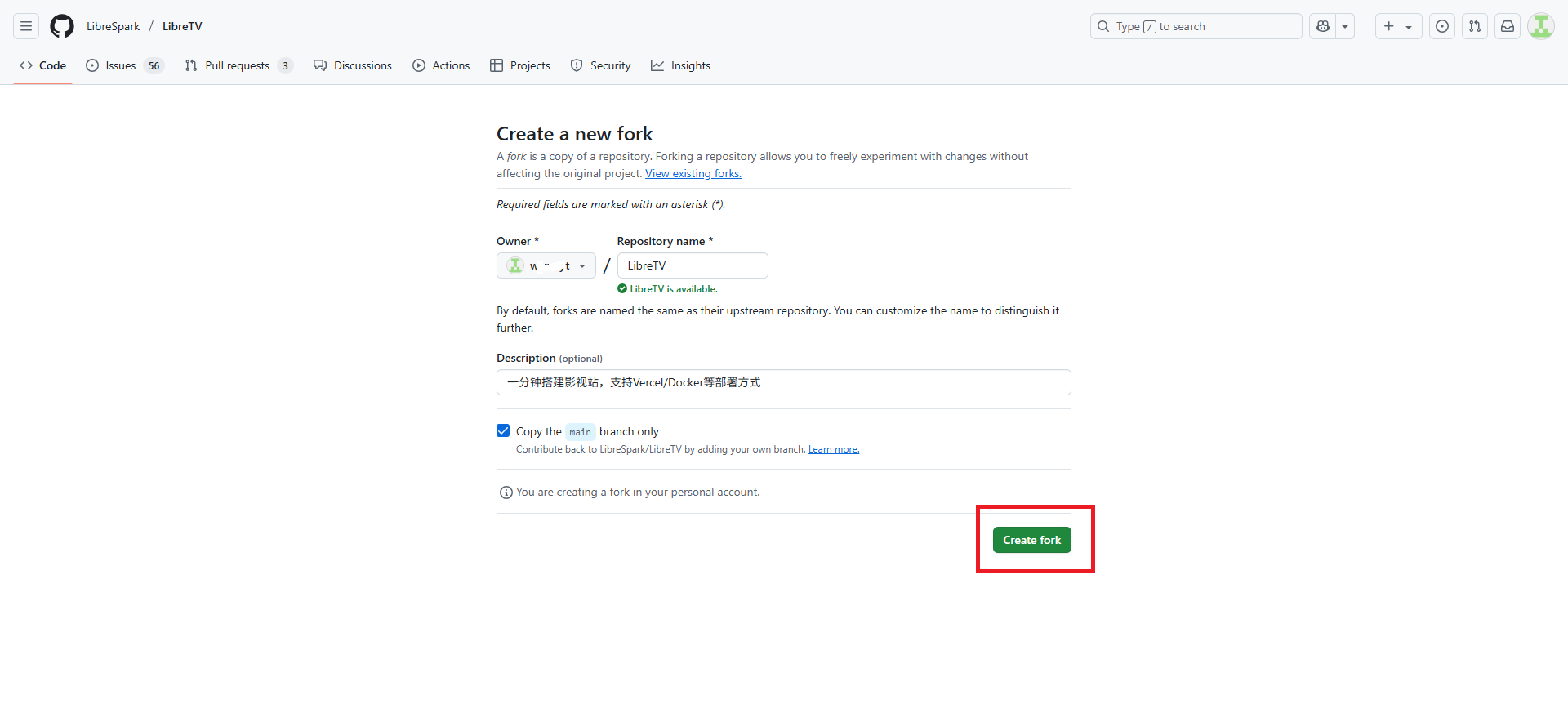
Task: Switch to the Actions tab
Action: point(441,65)
